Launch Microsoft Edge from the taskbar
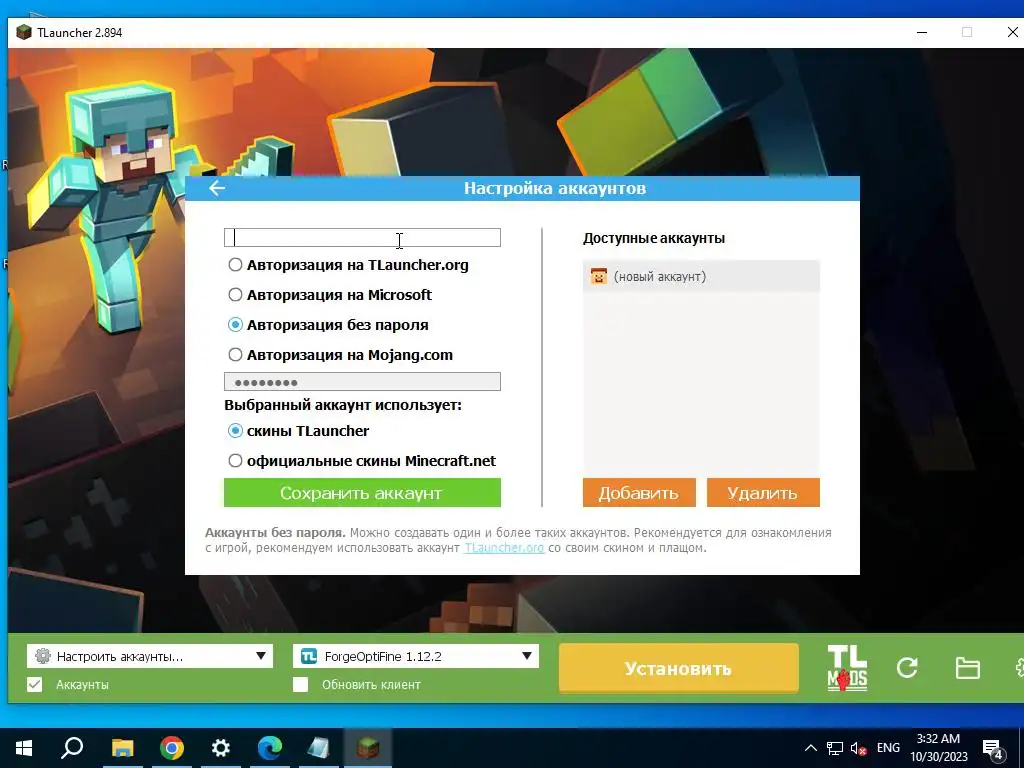The width and height of the screenshot is (1024, 768). pos(270,748)
